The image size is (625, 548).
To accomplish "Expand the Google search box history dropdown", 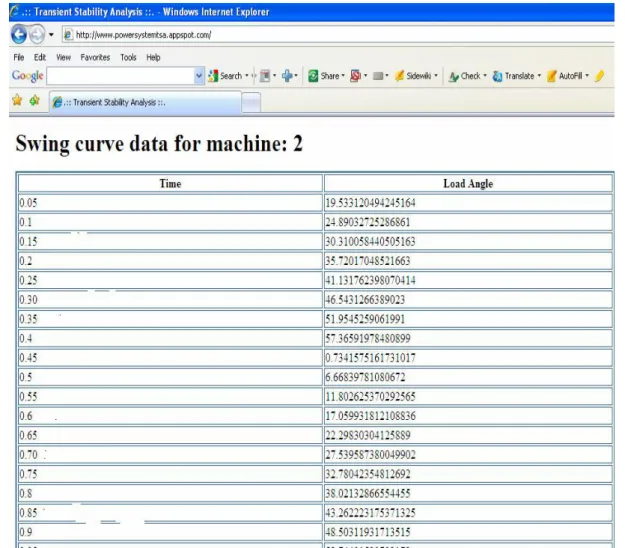I will [x=199, y=76].
